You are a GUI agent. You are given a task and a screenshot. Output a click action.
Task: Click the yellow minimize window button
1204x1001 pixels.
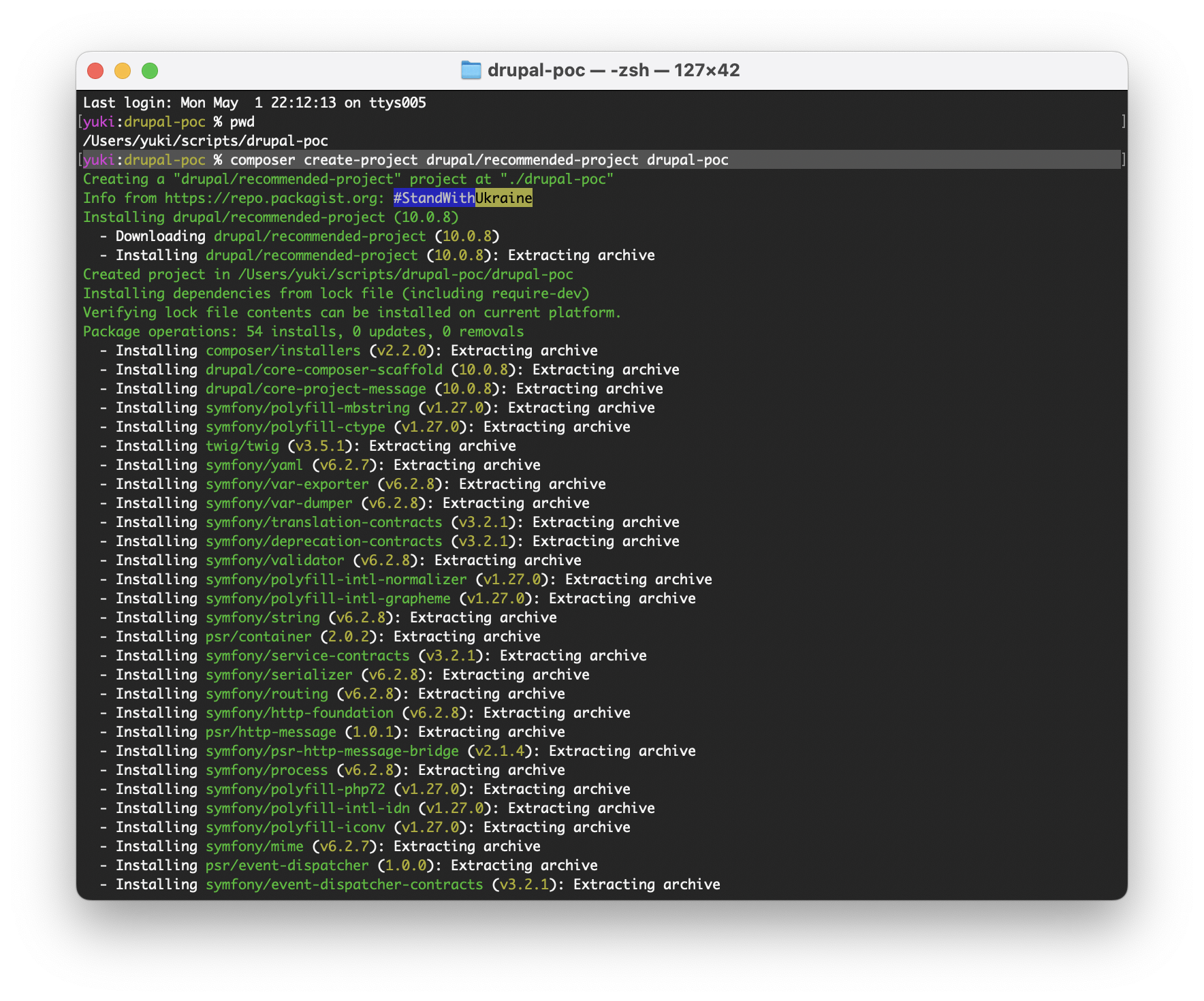click(x=123, y=71)
